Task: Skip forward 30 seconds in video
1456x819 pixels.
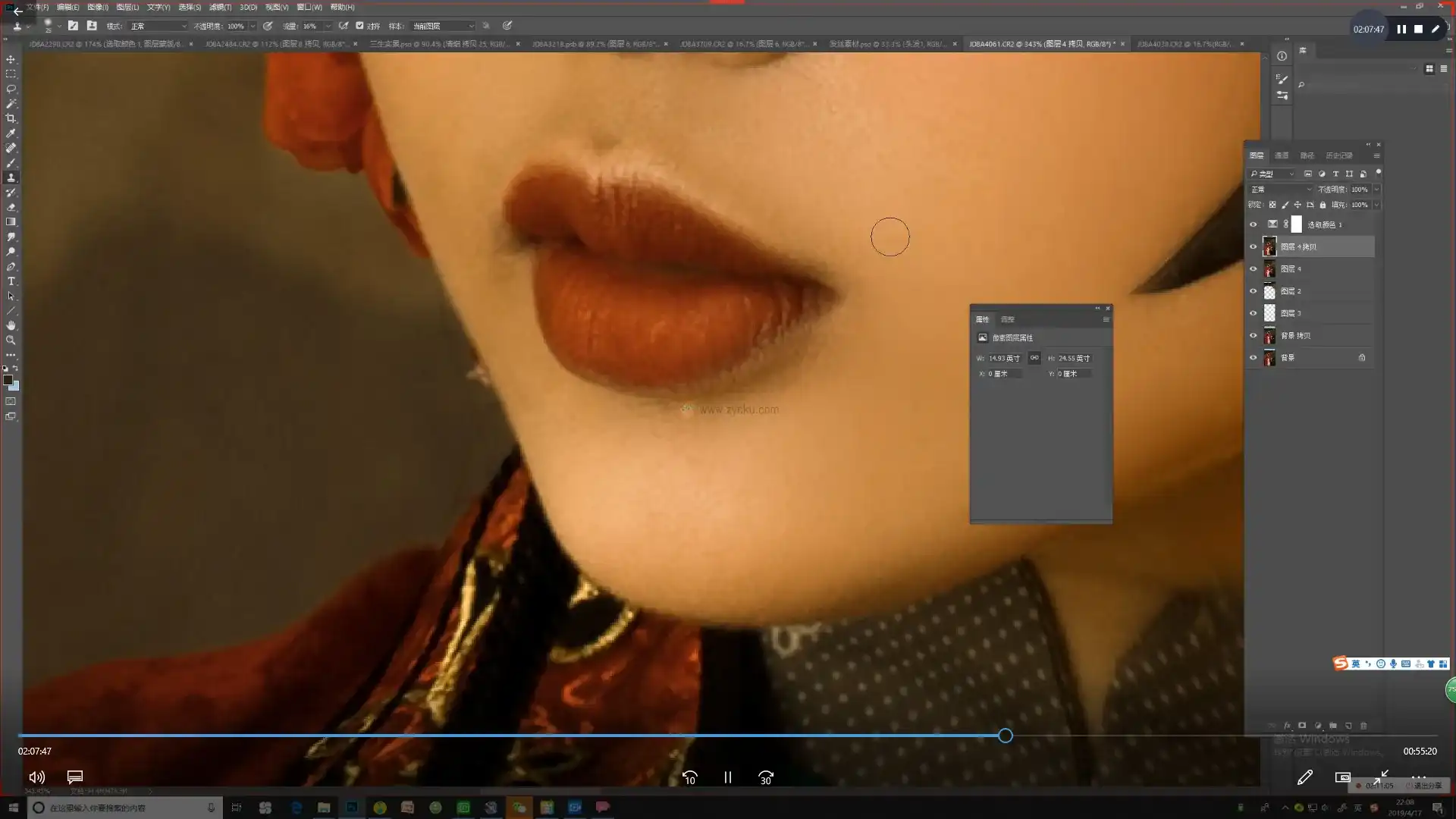Action: pos(766,777)
